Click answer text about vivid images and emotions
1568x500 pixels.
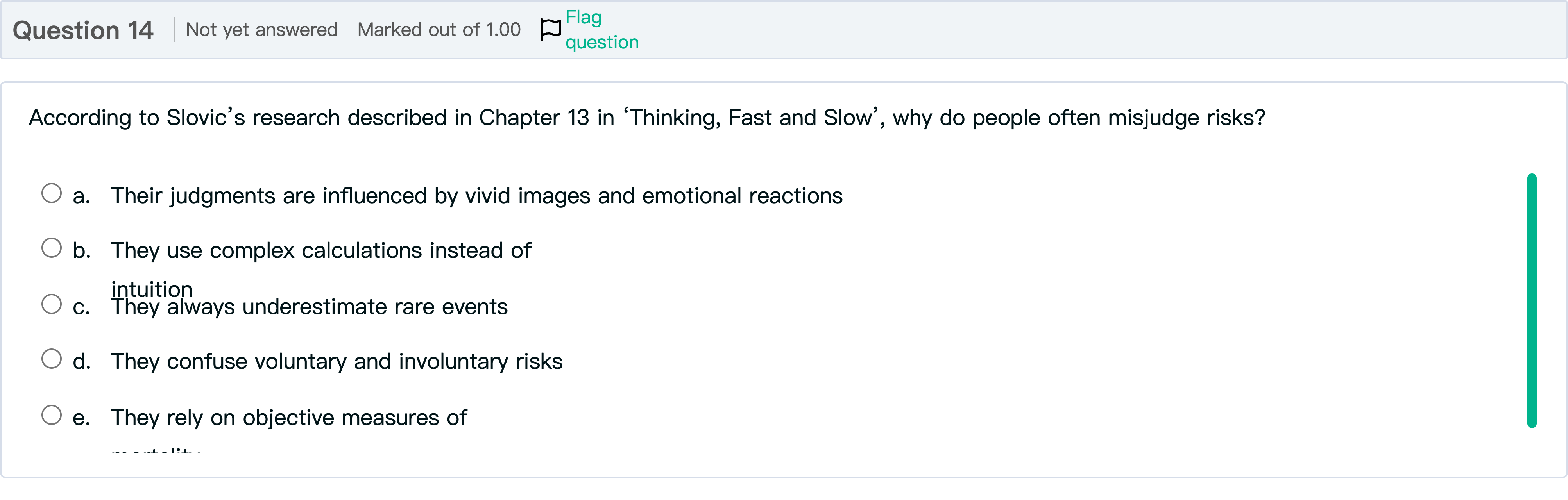click(476, 196)
